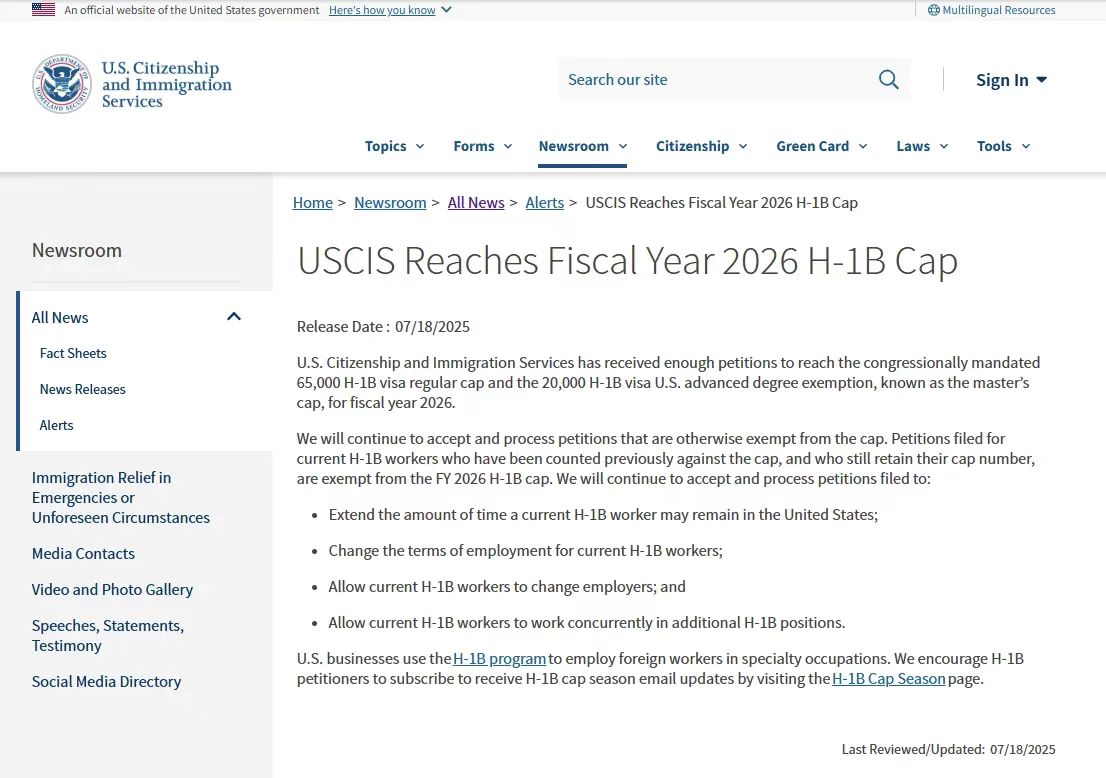The width and height of the screenshot is (1106, 778).
Task: Go to Home in the breadcrumb
Action: click(x=312, y=203)
